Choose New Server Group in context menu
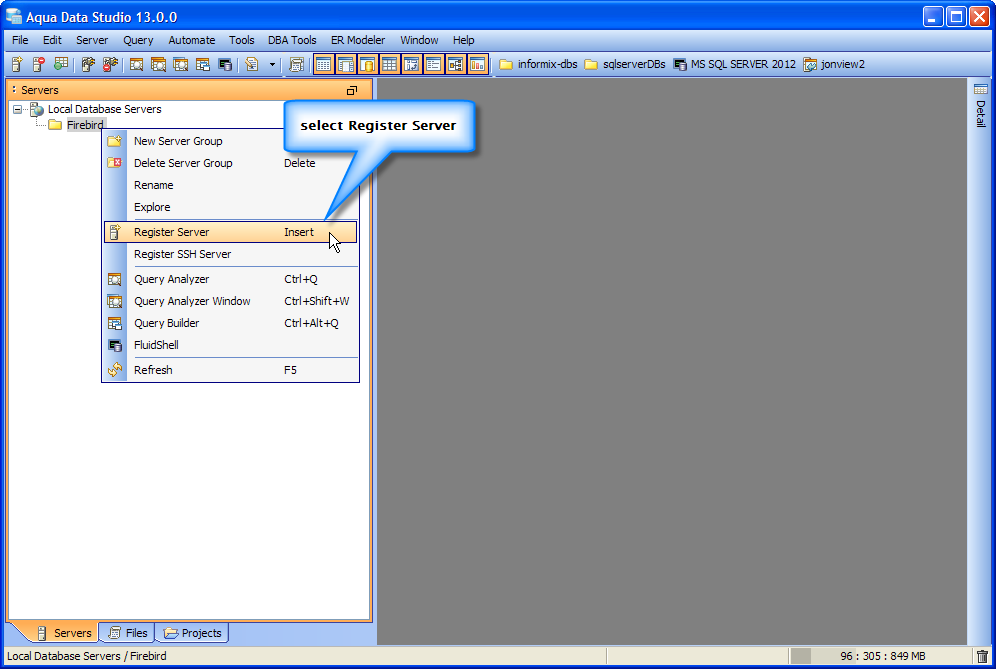This screenshot has width=996, height=669. point(230,141)
